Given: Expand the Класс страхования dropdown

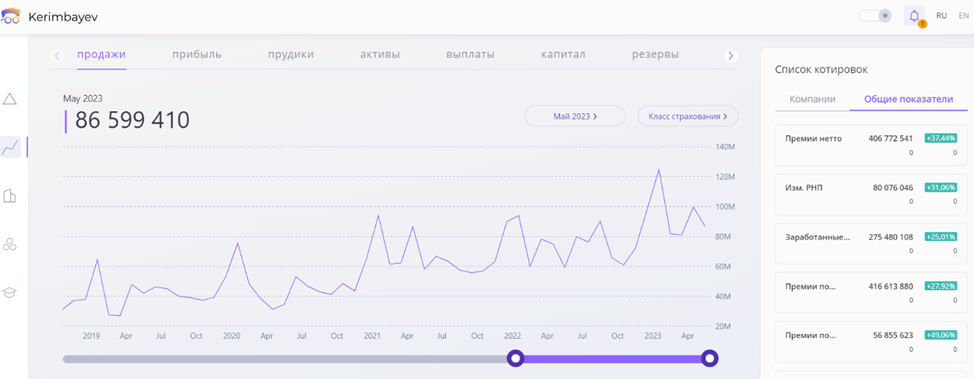Looking at the screenshot, I should point(688,116).
